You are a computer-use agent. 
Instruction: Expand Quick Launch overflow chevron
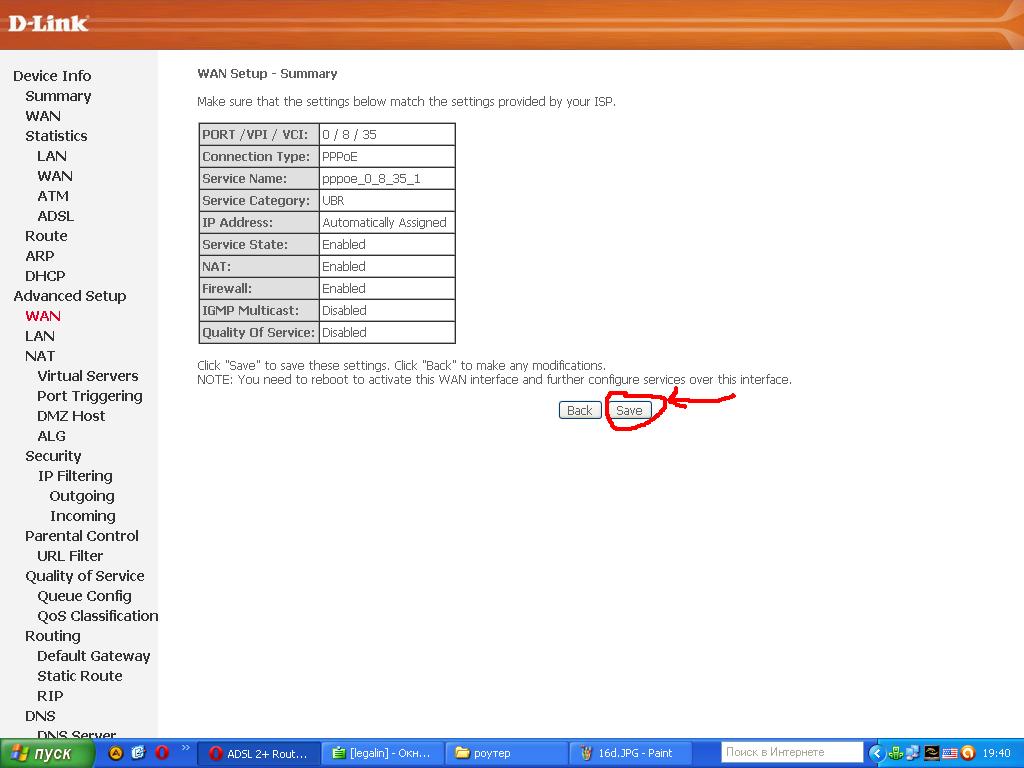pyautogui.click(x=185, y=748)
